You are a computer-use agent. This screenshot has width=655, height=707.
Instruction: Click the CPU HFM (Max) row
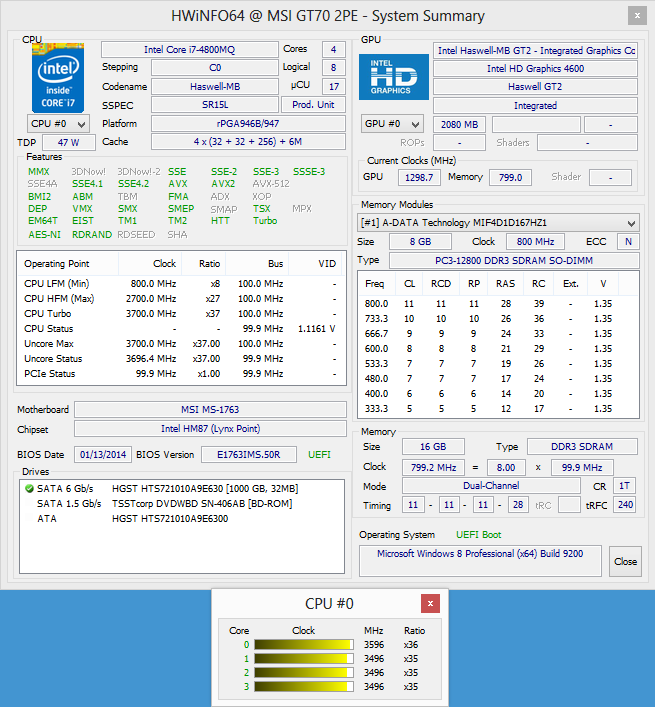(181, 298)
